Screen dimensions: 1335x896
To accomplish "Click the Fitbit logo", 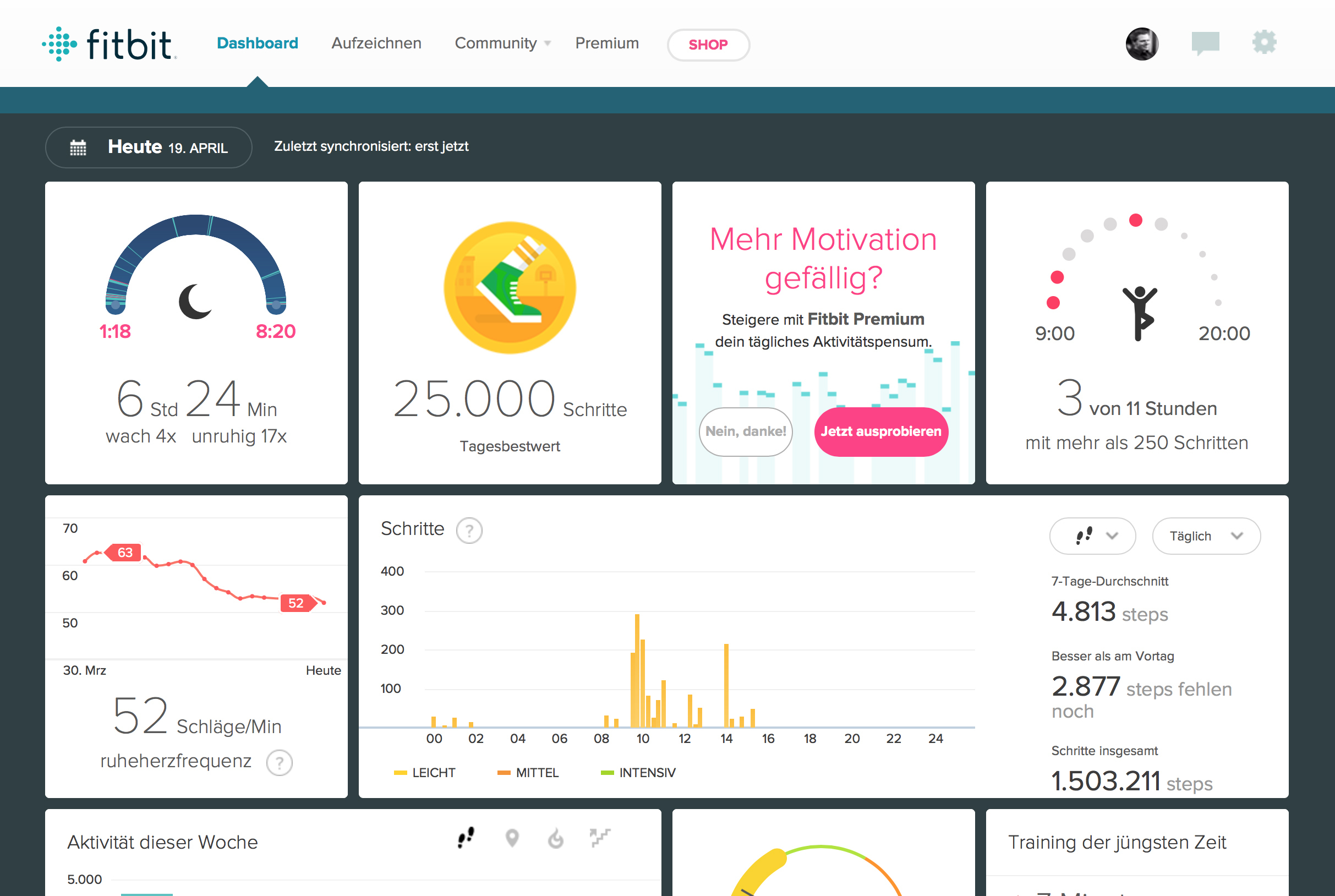I will tap(108, 43).
